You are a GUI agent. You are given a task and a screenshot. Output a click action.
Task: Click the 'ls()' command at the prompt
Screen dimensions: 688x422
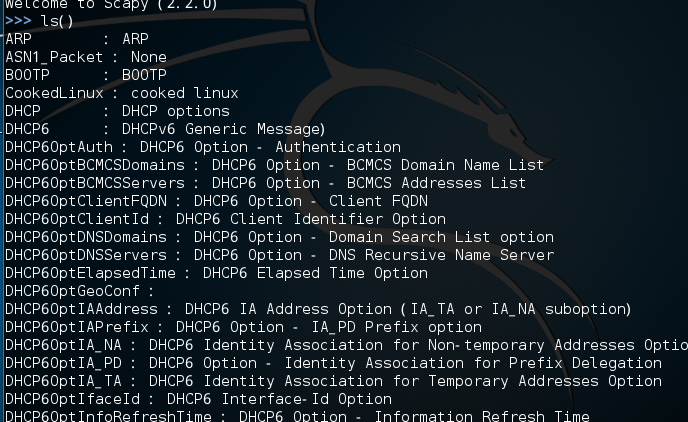point(57,21)
